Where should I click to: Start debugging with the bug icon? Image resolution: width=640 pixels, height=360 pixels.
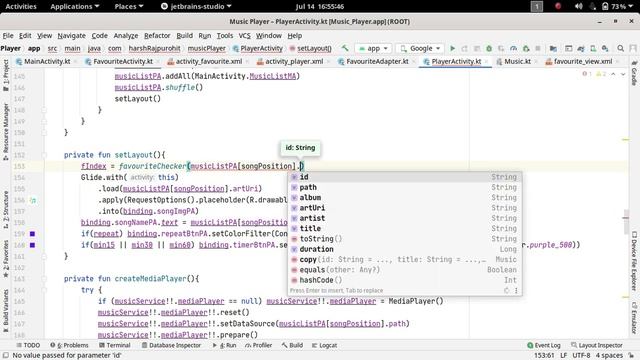489,48
